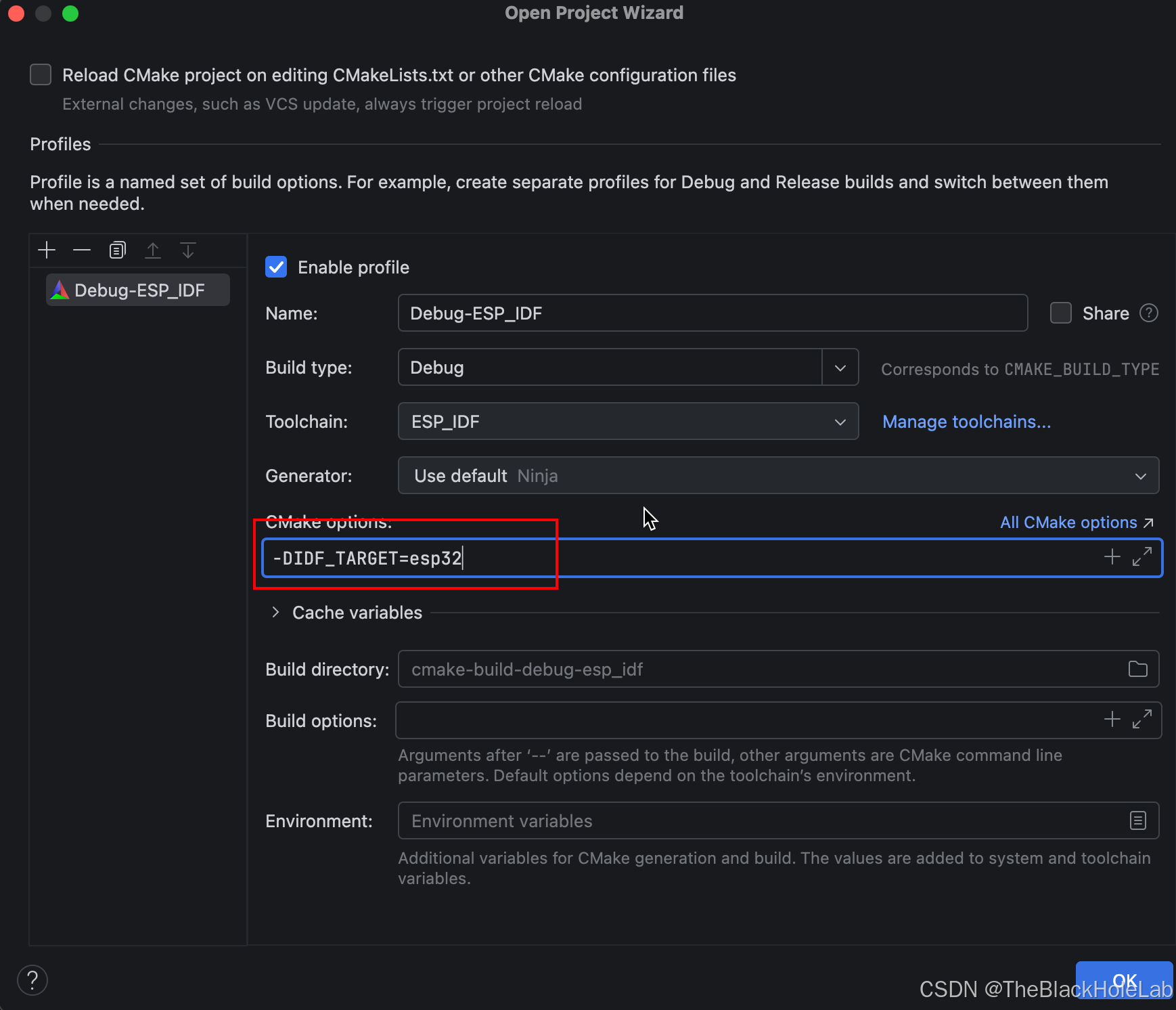Click plus icon in CMake options field
Screen dimensions: 1176x1010
coord(1112,557)
